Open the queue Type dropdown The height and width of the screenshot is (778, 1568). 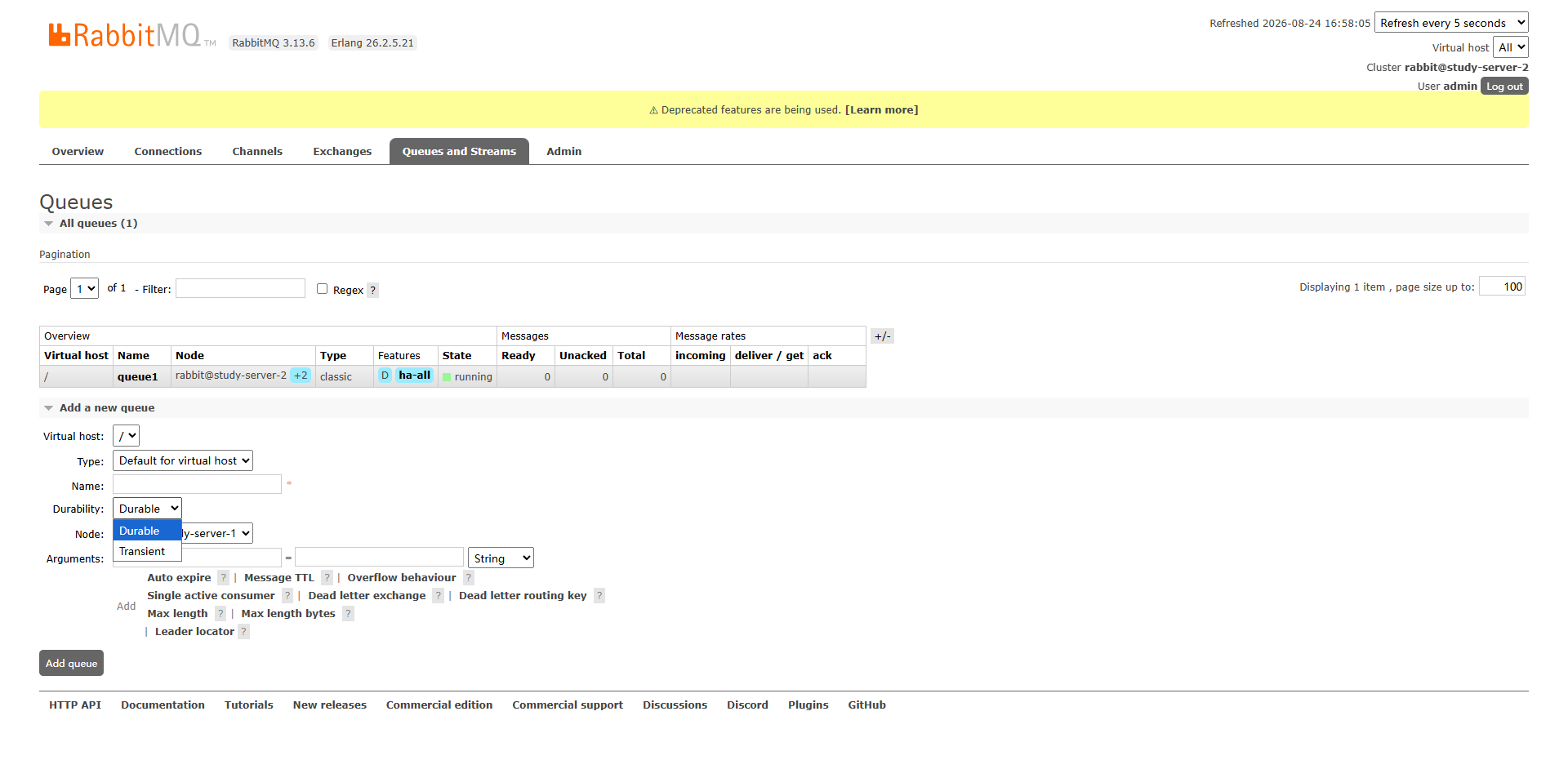pyautogui.click(x=183, y=460)
